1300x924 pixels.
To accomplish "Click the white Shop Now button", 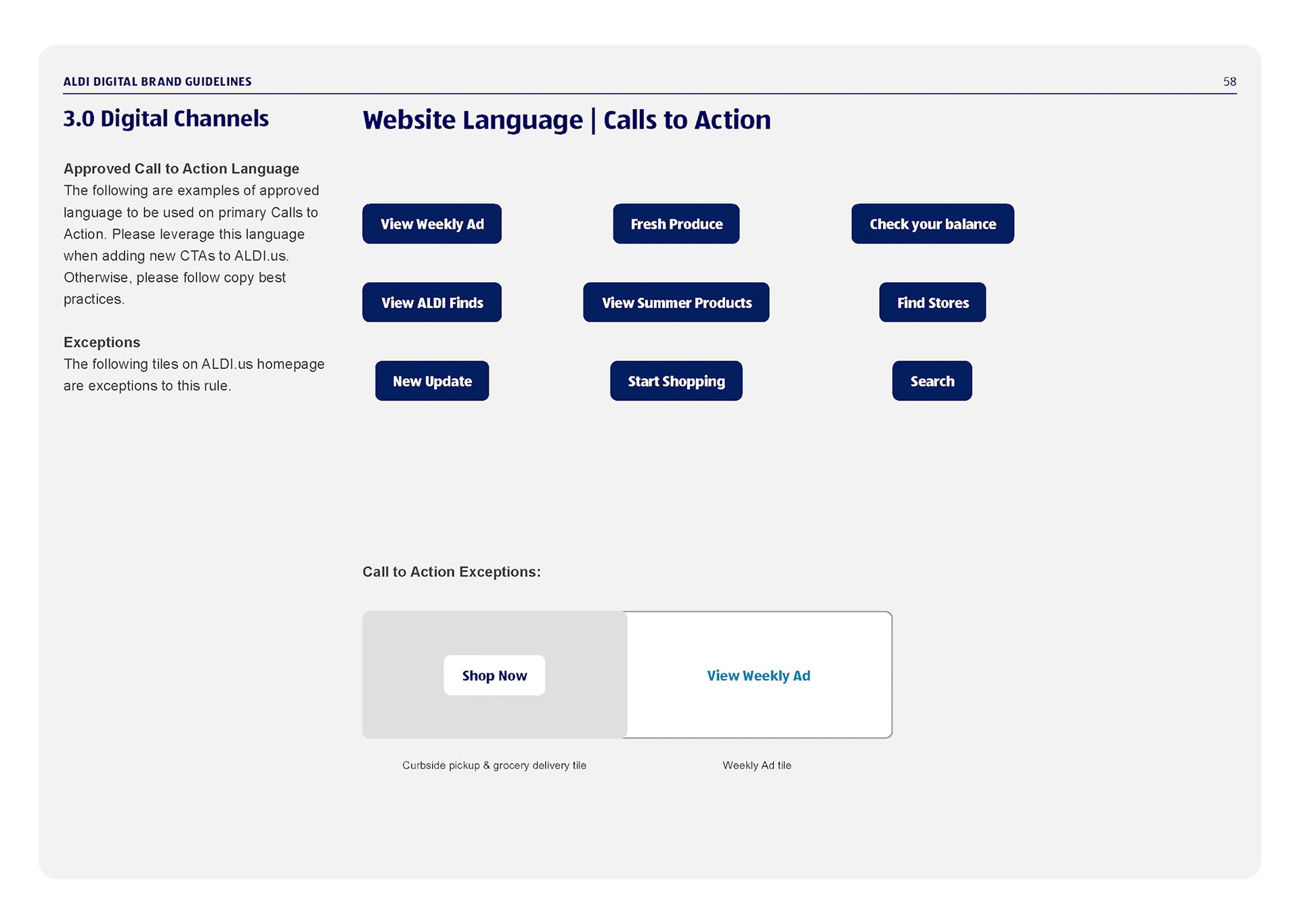I will tap(494, 676).
